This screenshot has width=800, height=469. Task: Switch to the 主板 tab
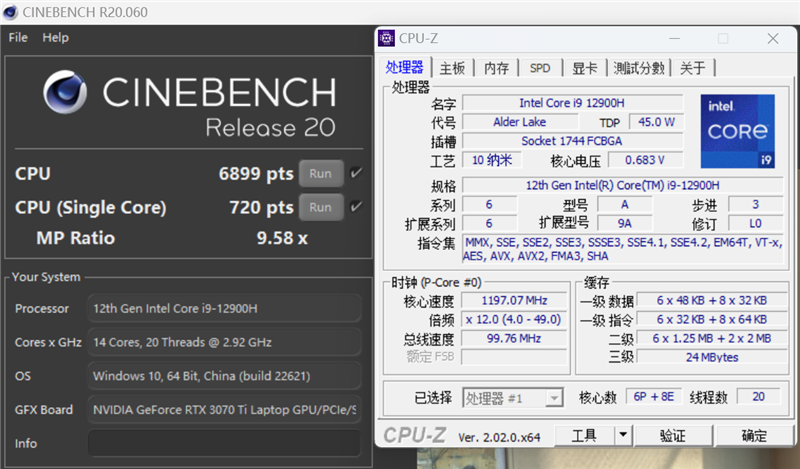(453, 68)
